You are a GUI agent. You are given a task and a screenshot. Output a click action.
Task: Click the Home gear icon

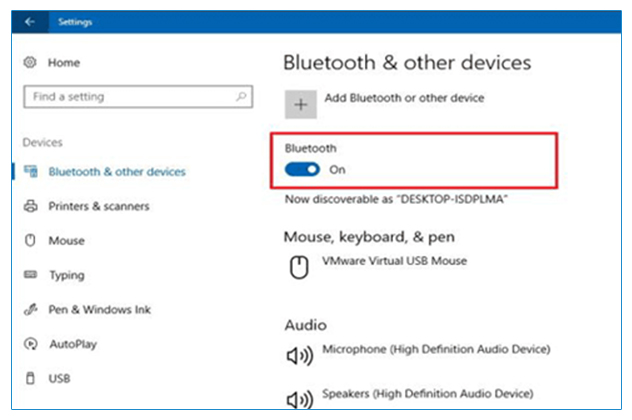point(30,62)
